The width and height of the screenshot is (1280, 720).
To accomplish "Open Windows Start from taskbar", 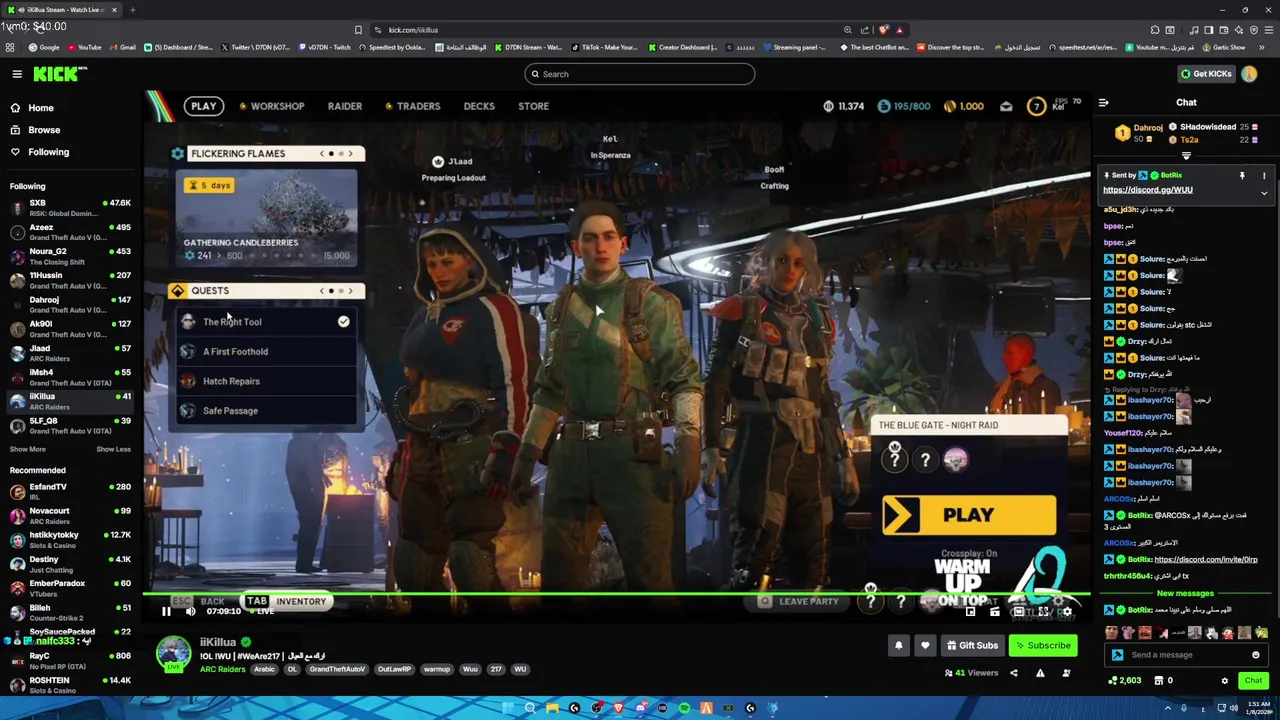I will click(507, 708).
